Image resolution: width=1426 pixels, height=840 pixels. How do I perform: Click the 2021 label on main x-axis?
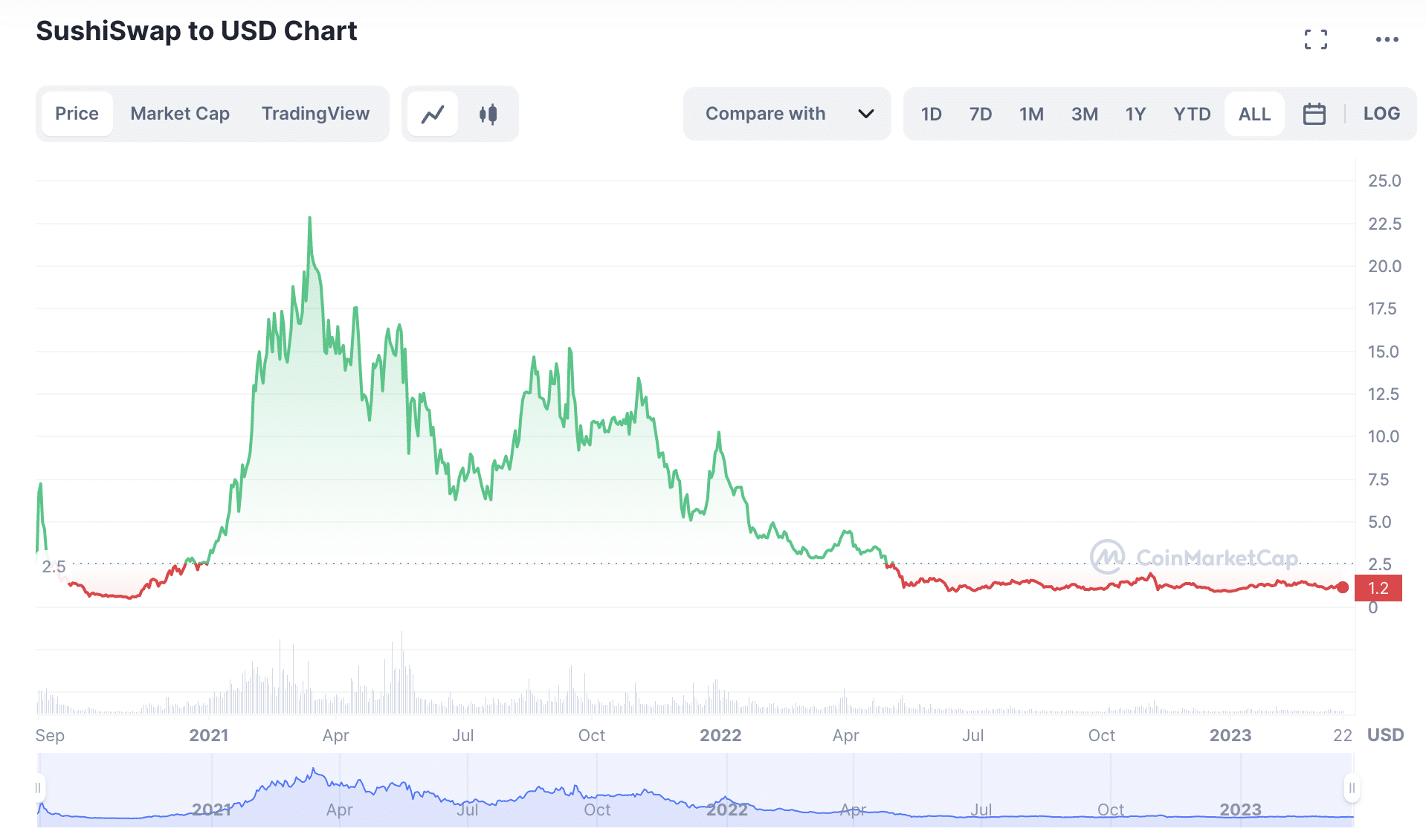click(x=208, y=735)
